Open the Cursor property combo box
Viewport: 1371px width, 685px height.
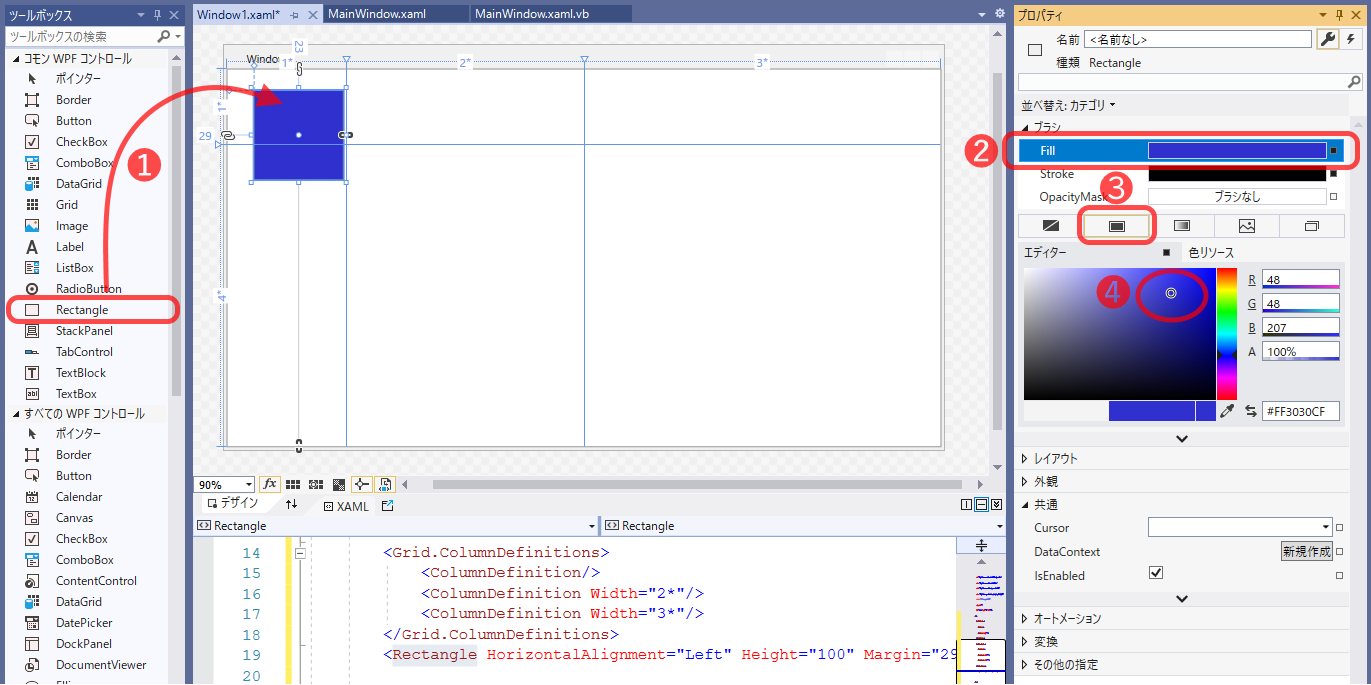tap(1240, 527)
